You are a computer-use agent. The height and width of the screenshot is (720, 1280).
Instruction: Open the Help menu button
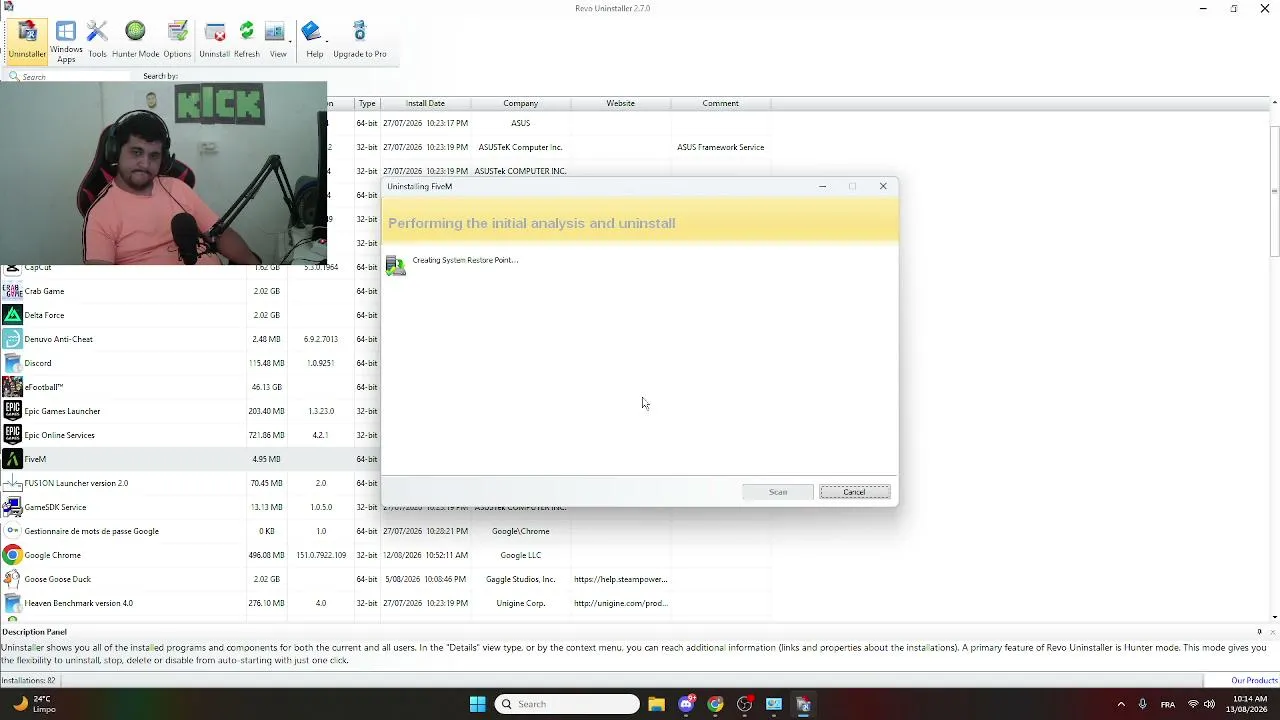pos(314,40)
